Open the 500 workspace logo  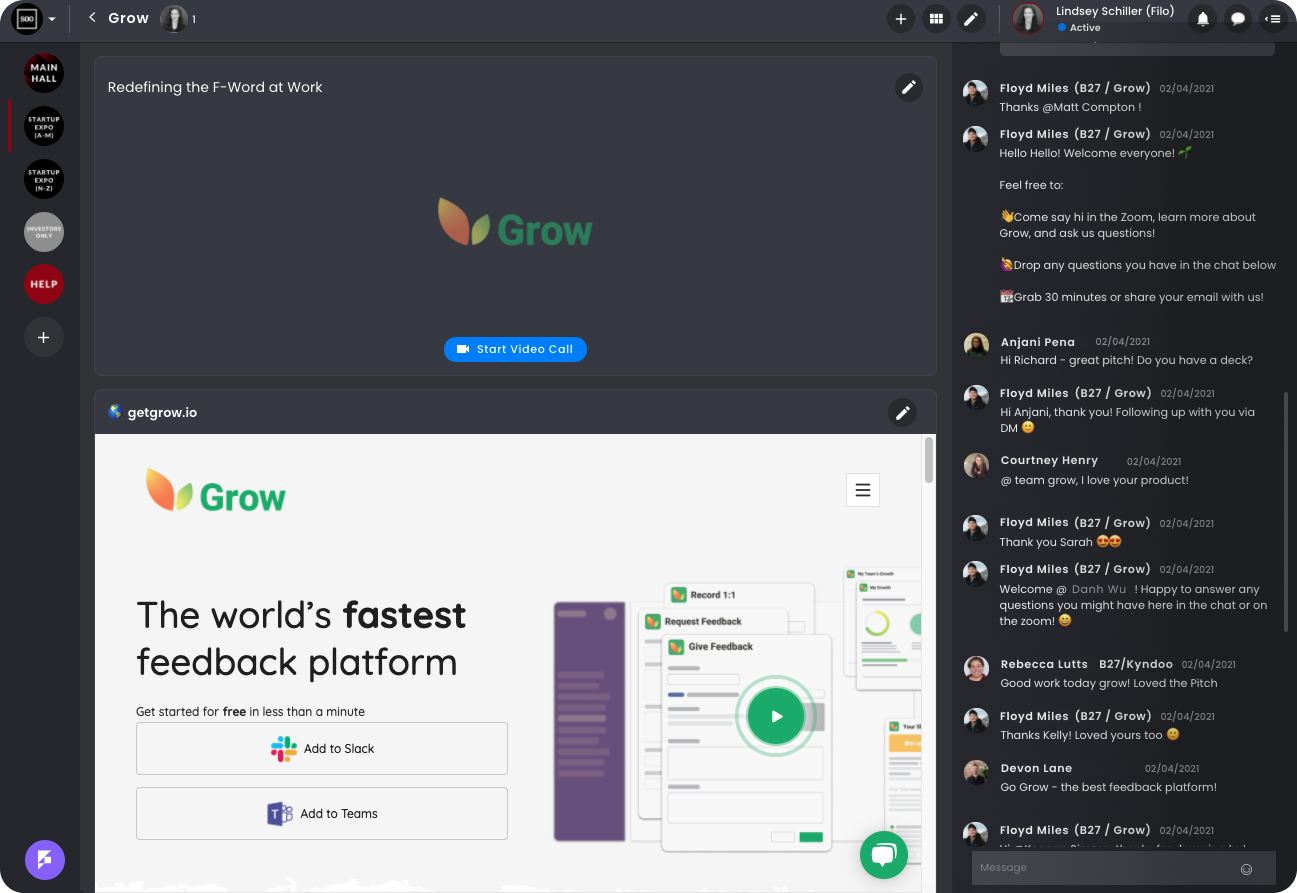click(x=27, y=18)
